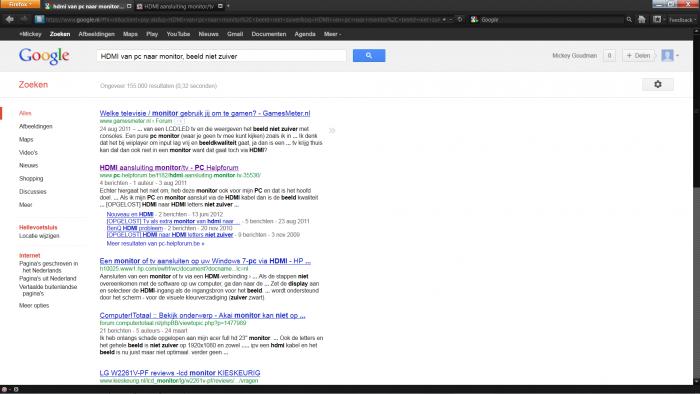700x394 pixels.
Task: Open 'LG W2261V-PF reviews' KIESKEURIG result
Action: [x=180, y=373]
